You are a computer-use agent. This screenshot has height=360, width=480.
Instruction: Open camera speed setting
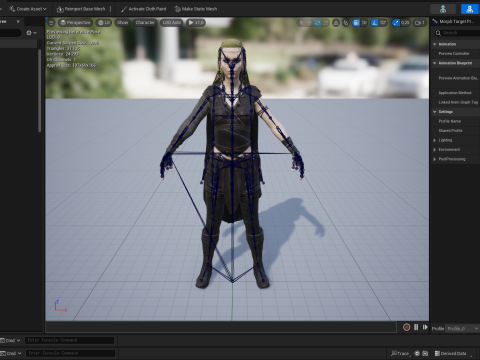tap(420, 23)
